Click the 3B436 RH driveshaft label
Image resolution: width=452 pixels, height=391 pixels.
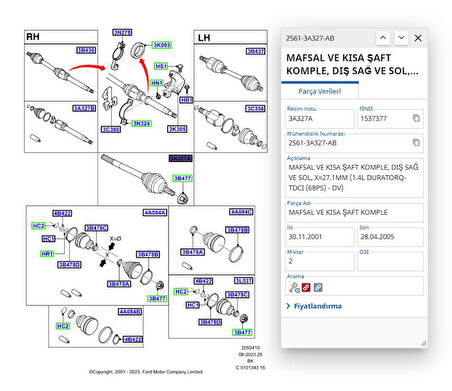(x=86, y=50)
